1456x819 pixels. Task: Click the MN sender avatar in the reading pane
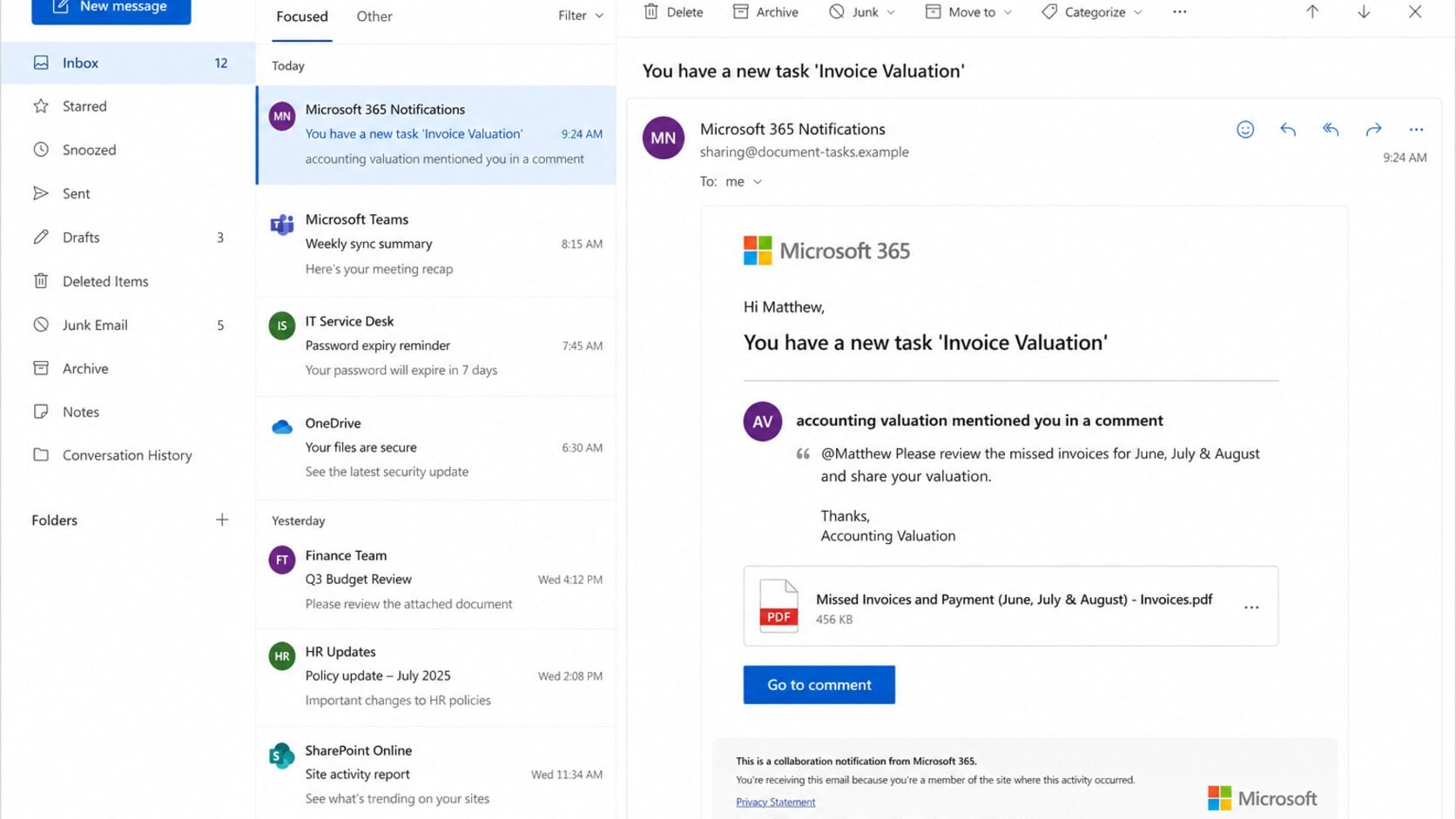(x=663, y=138)
